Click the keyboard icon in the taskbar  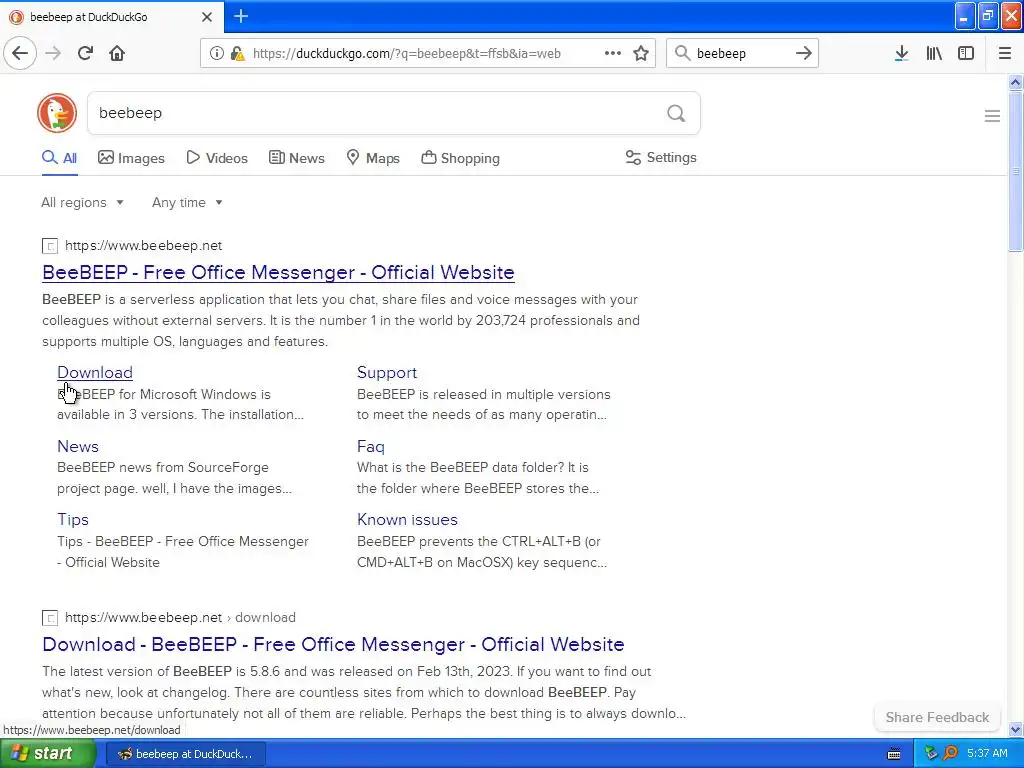click(x=894, y=754)
